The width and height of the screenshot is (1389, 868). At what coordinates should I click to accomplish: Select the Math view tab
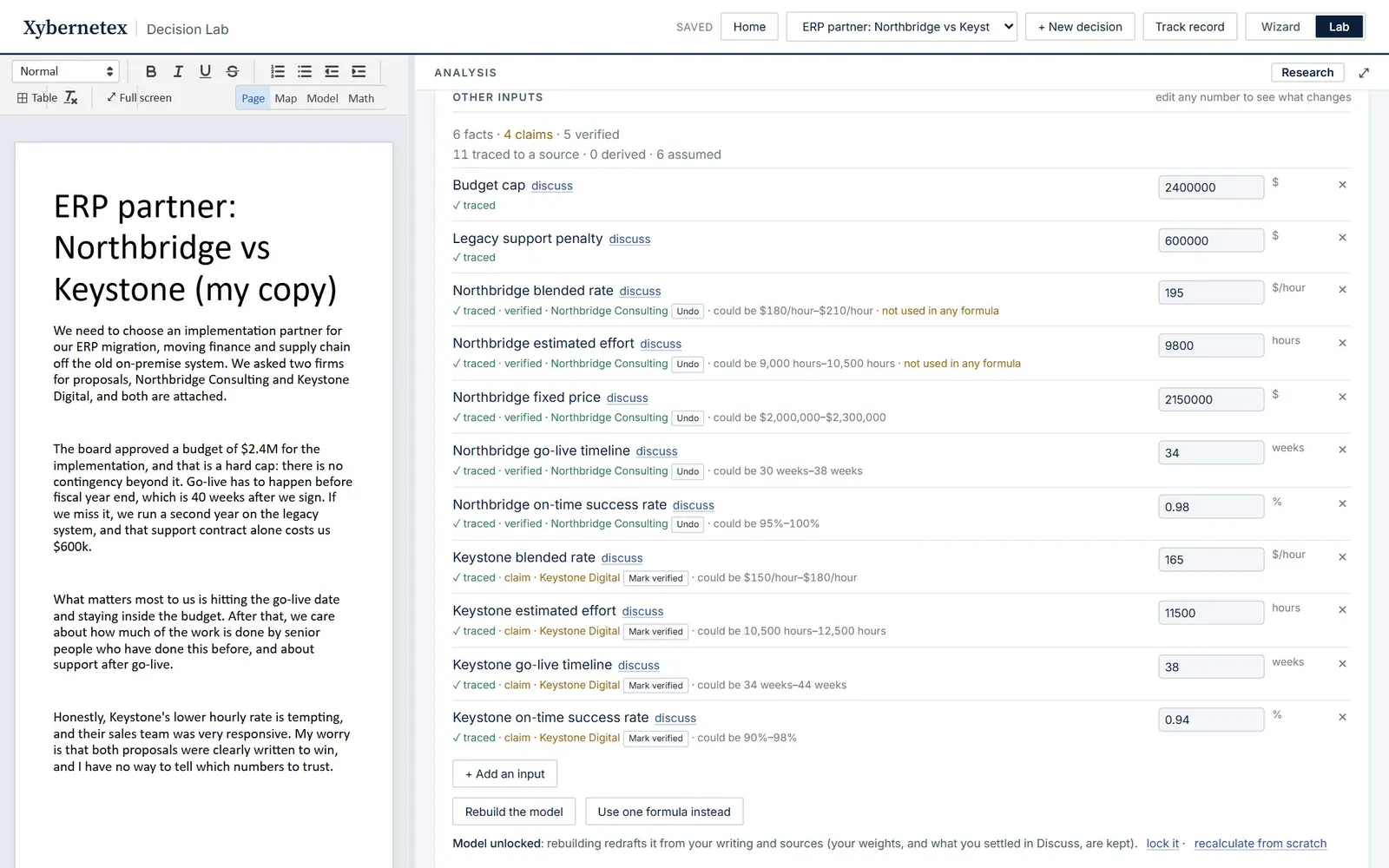tap(361, 98)
